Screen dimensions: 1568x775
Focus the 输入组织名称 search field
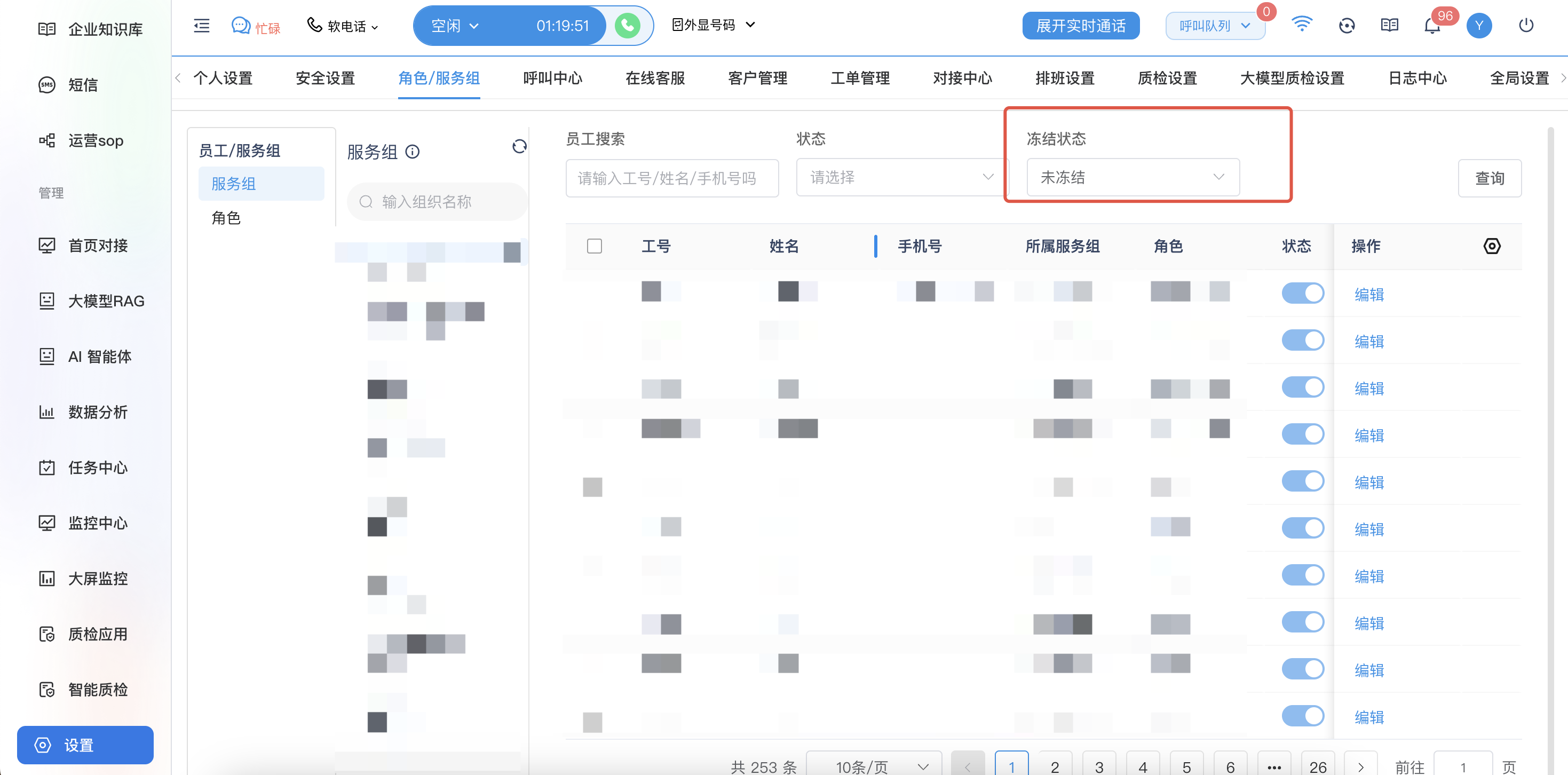tap(437, 202)
